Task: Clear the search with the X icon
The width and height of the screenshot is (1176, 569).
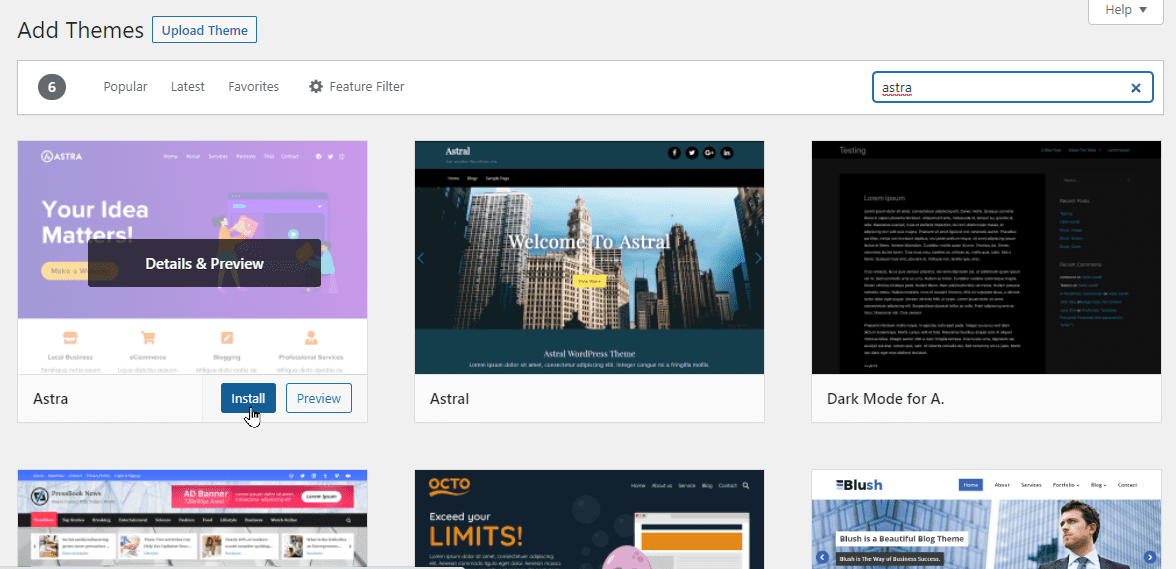Action: pos(1136,88)
